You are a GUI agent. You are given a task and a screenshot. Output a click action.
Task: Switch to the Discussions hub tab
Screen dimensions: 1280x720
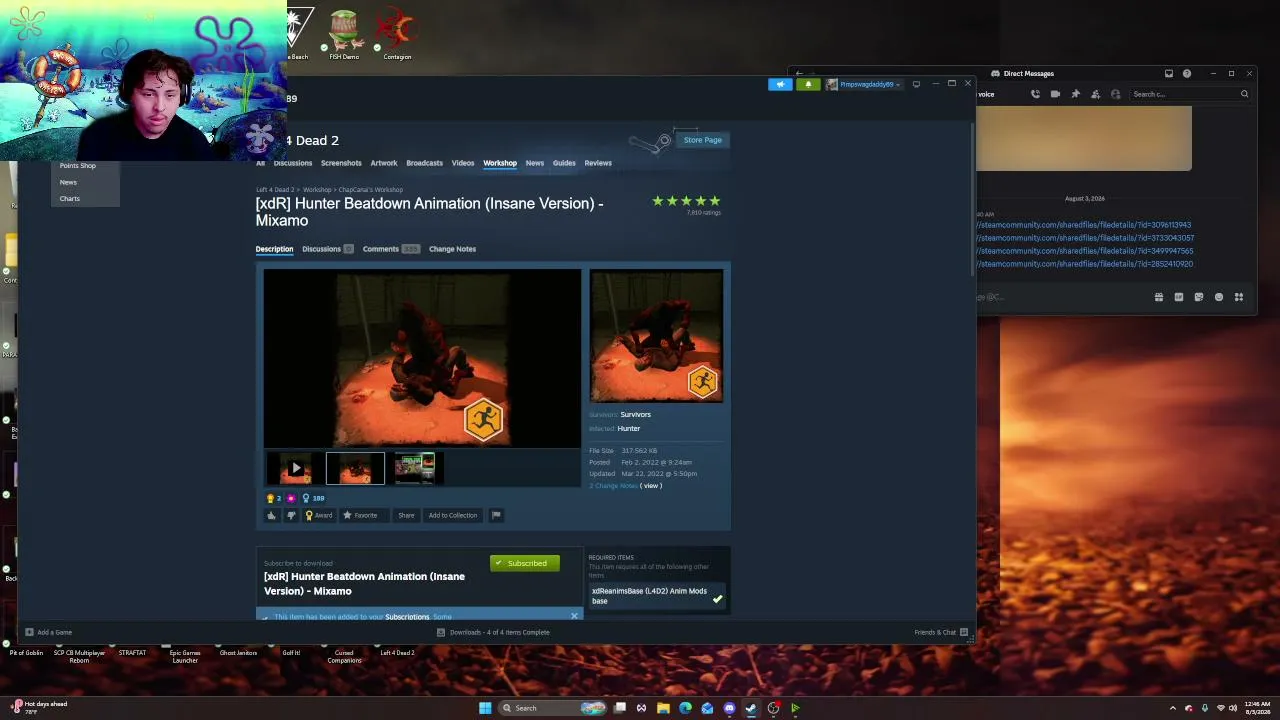tap(293, 163)
